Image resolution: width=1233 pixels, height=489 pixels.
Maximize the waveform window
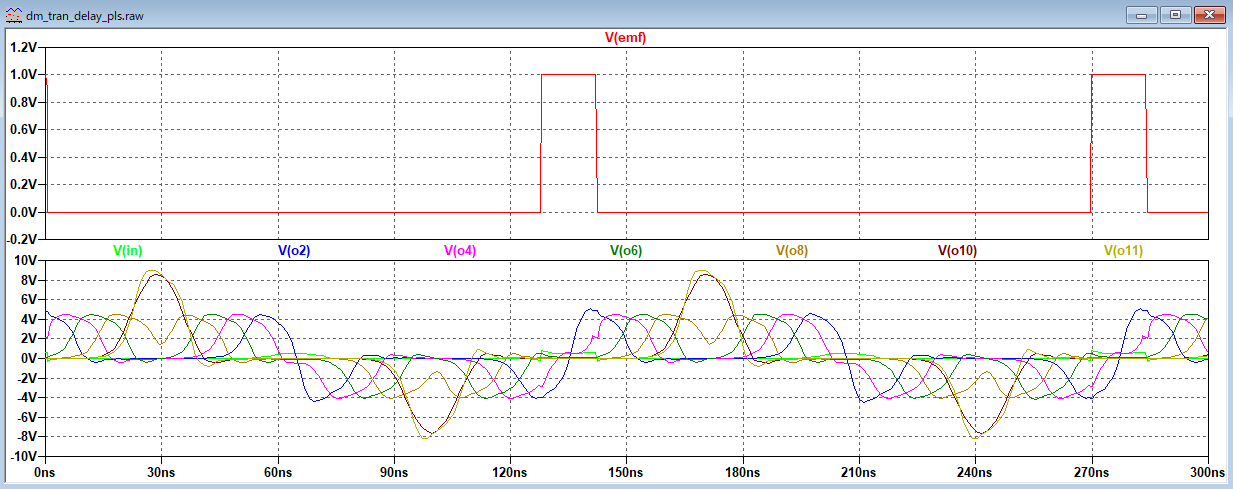click(x=1175, y=15)
